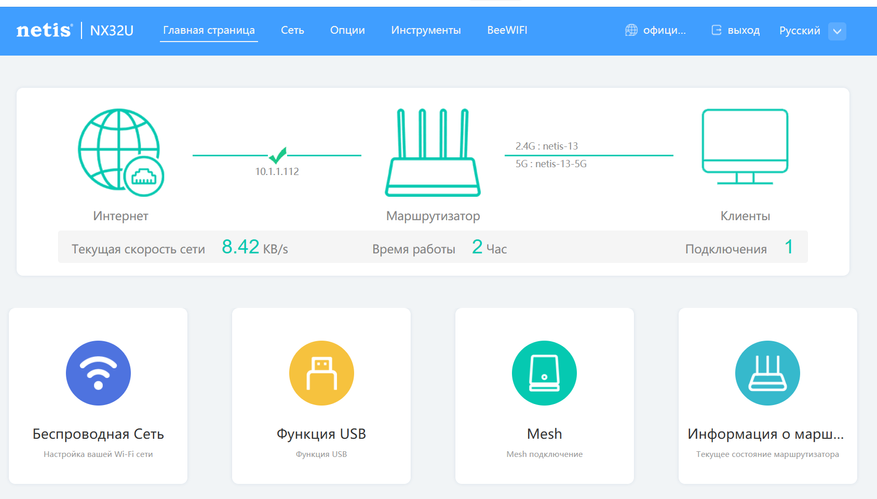Viewport: 877px width, 499px height.
Task: Select Русский language selector
Action: (x=799, y=31)
